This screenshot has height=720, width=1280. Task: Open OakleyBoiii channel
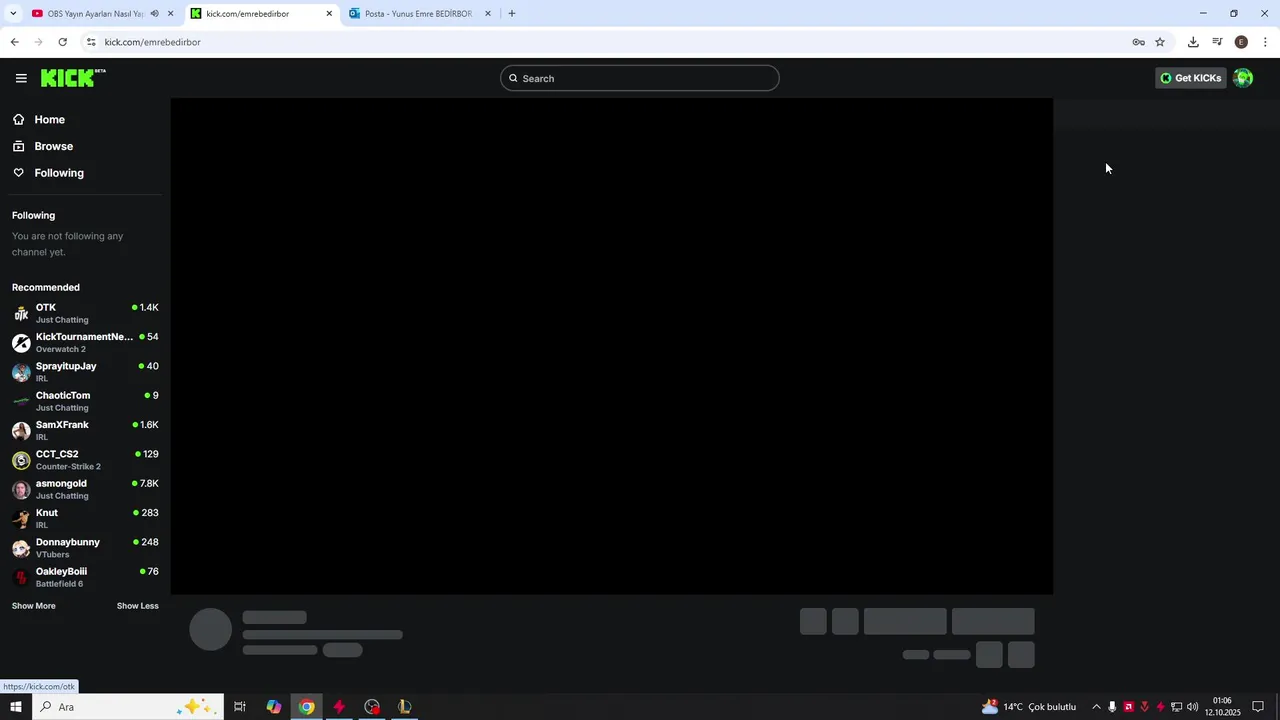click(x=85, y=577)
